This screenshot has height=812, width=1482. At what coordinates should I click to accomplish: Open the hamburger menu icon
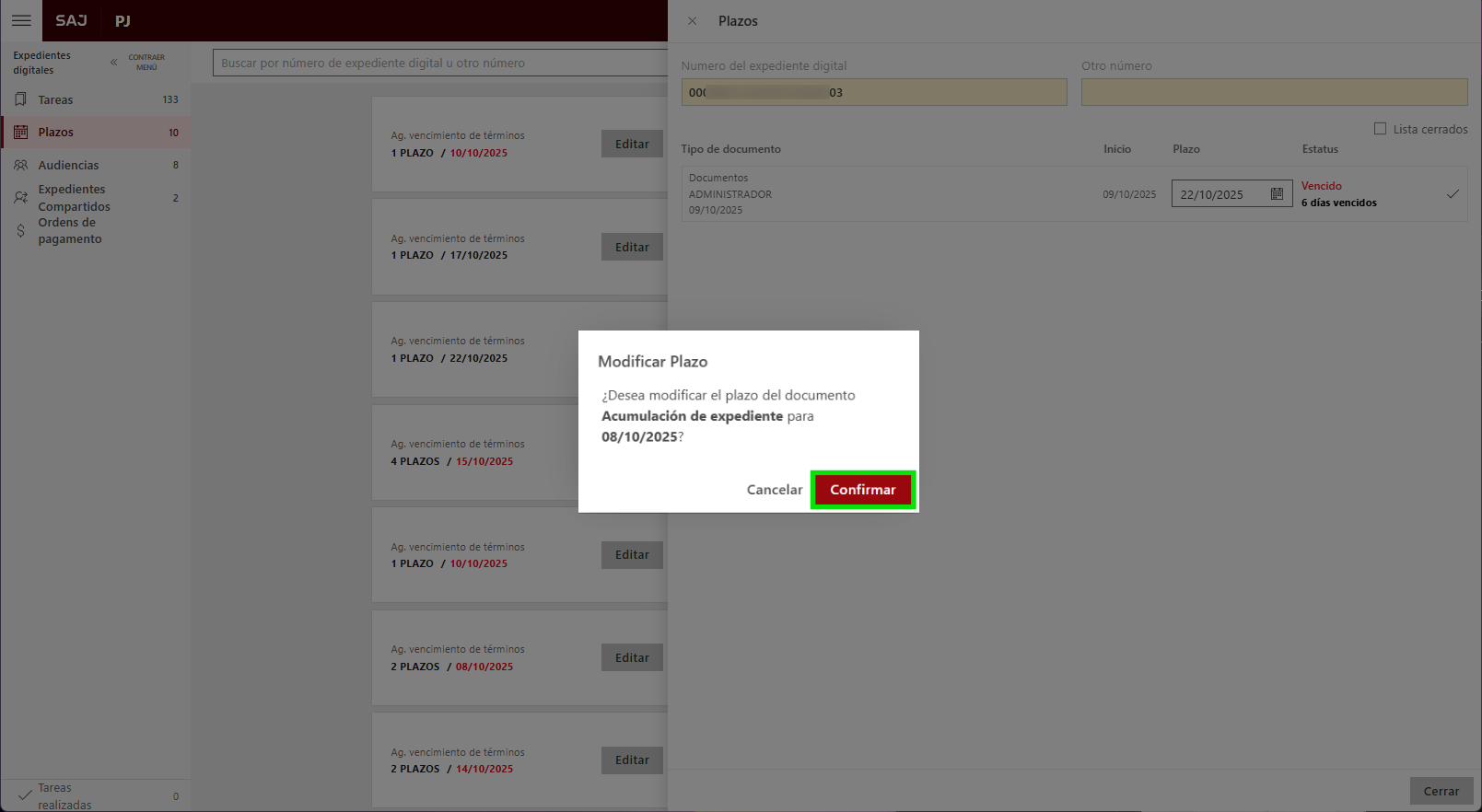click(21, 20)
